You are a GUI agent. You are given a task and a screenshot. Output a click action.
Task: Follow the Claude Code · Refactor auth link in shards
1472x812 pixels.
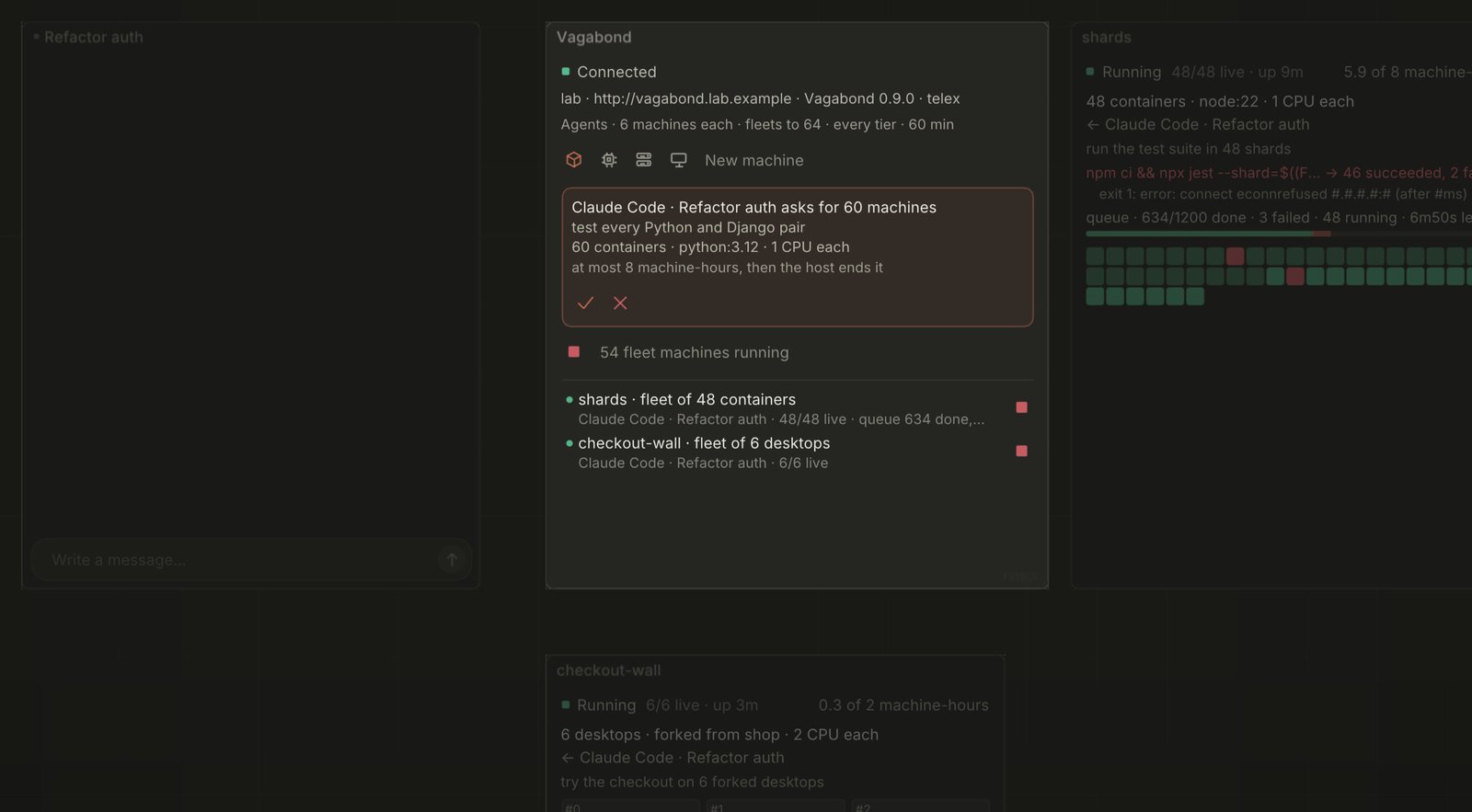tap(1197, 124)
